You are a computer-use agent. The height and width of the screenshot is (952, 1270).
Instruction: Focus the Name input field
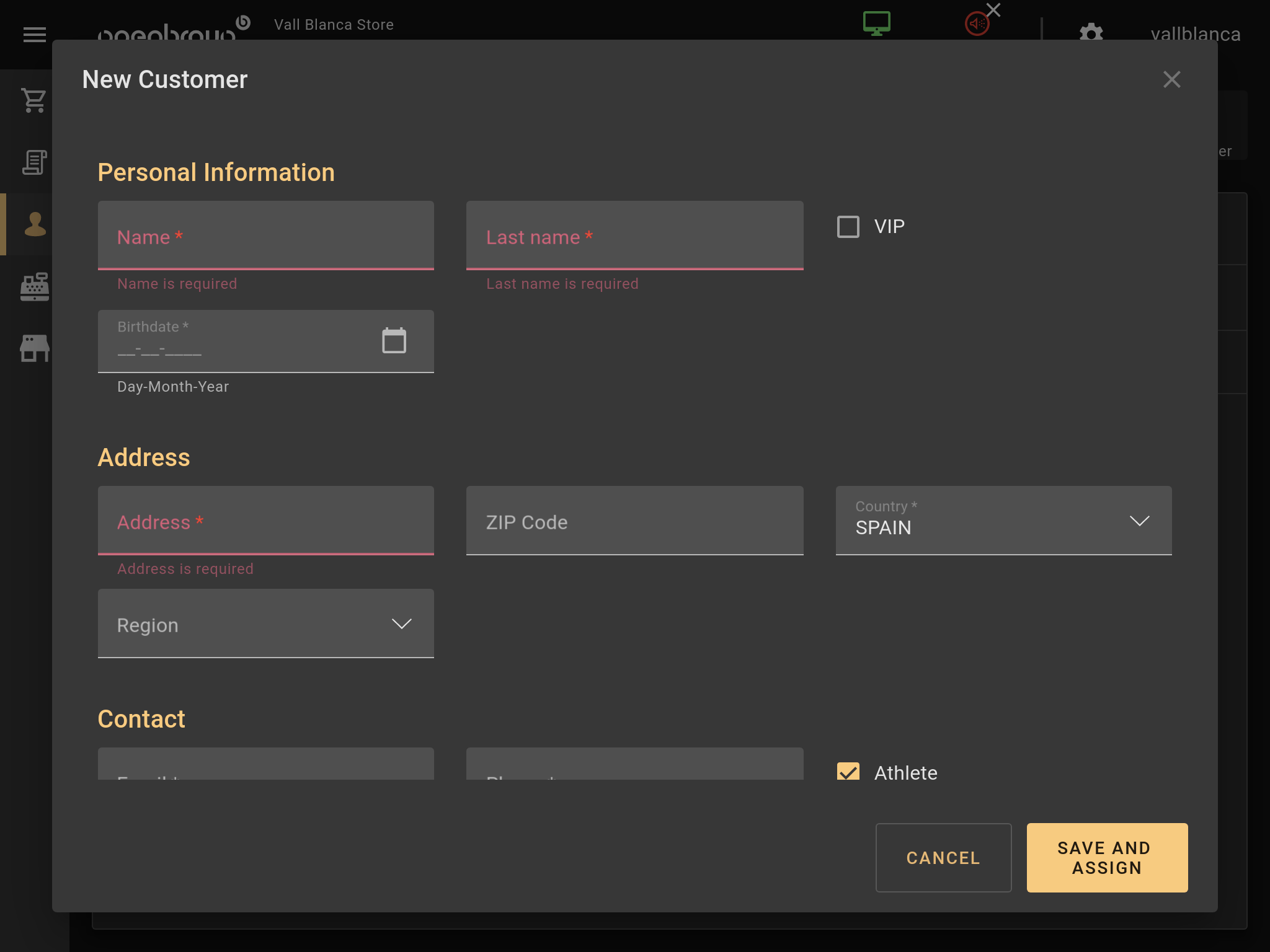click(x=265, y=236)
